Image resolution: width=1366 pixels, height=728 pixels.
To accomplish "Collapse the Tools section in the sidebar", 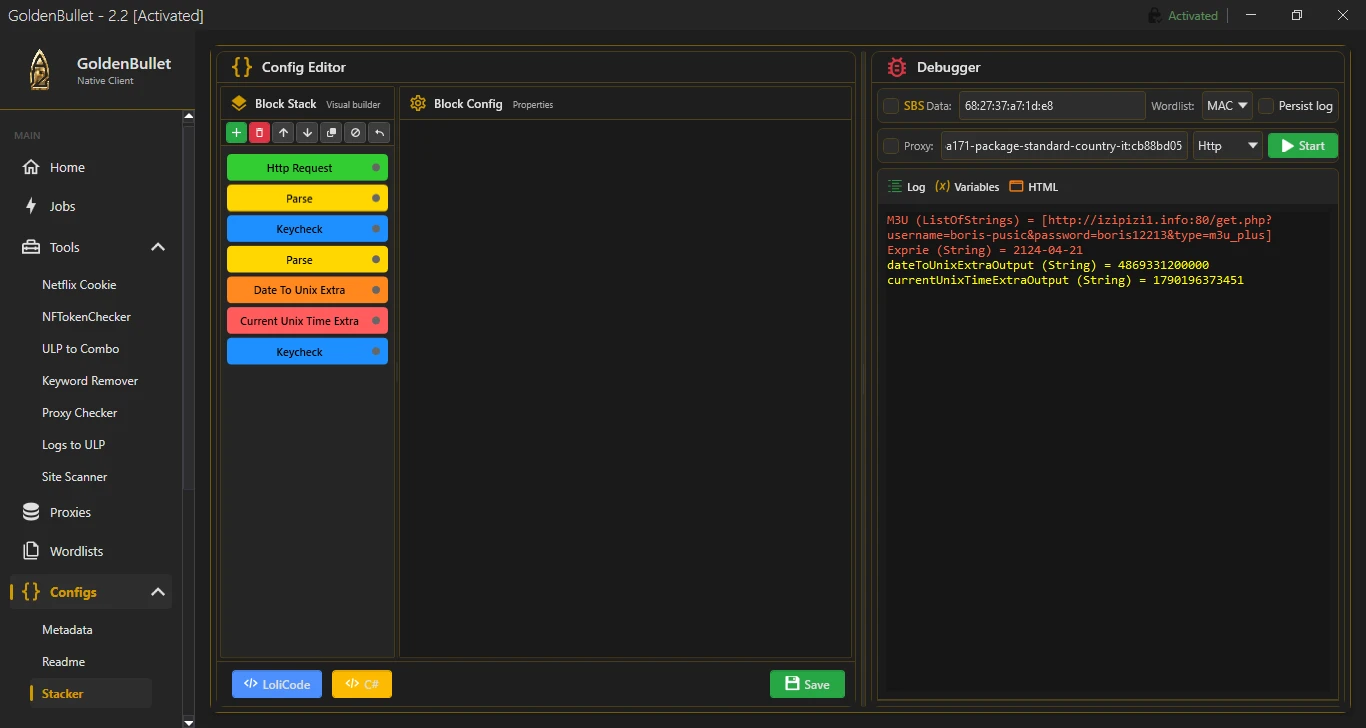I will coord(158,247).
